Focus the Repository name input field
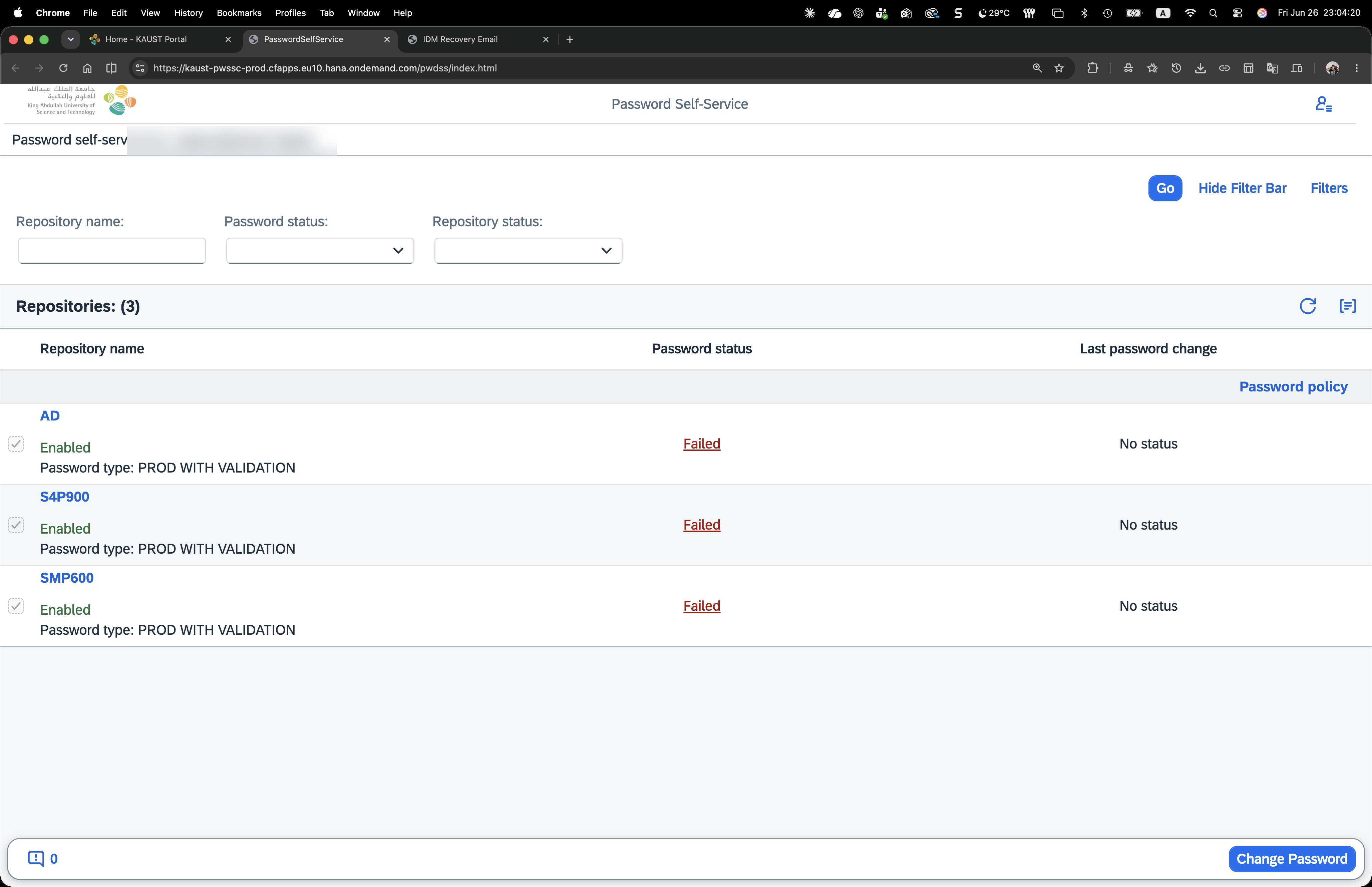The width and height of the screenshot is (1372, 887). point(112,251)
